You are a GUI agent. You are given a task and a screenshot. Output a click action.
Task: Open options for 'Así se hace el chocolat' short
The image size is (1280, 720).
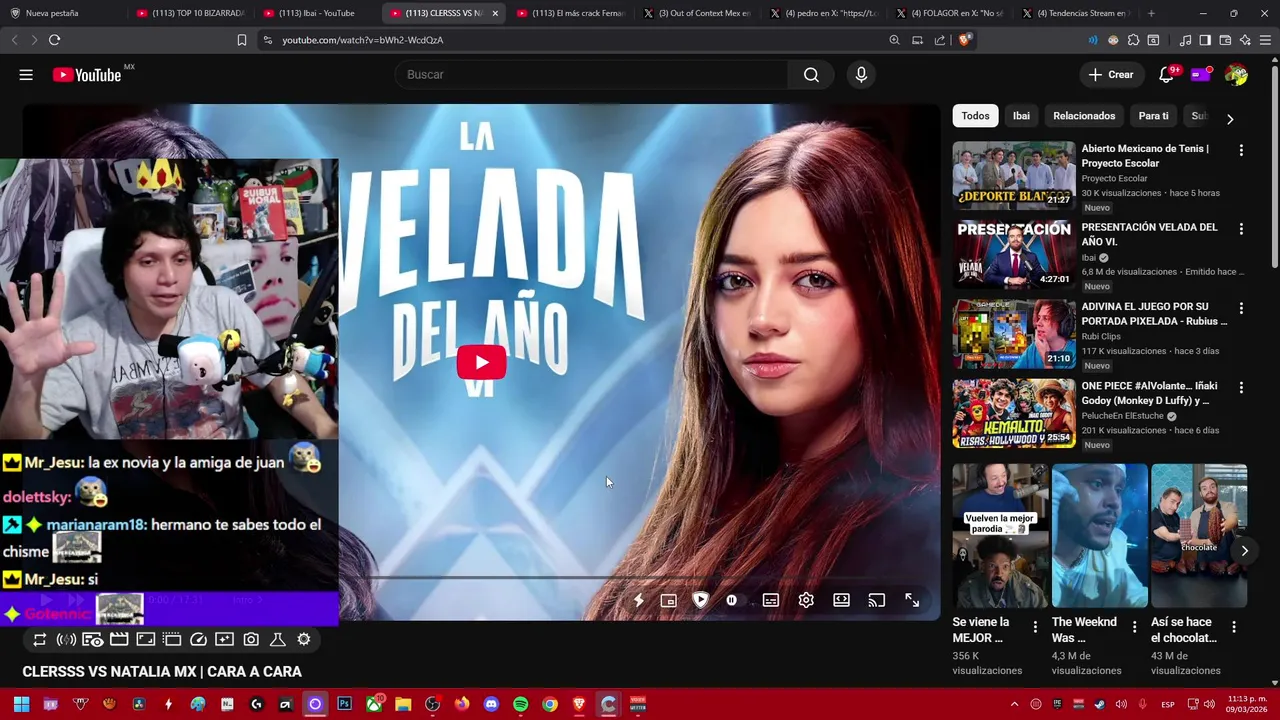pos(1233,627)
